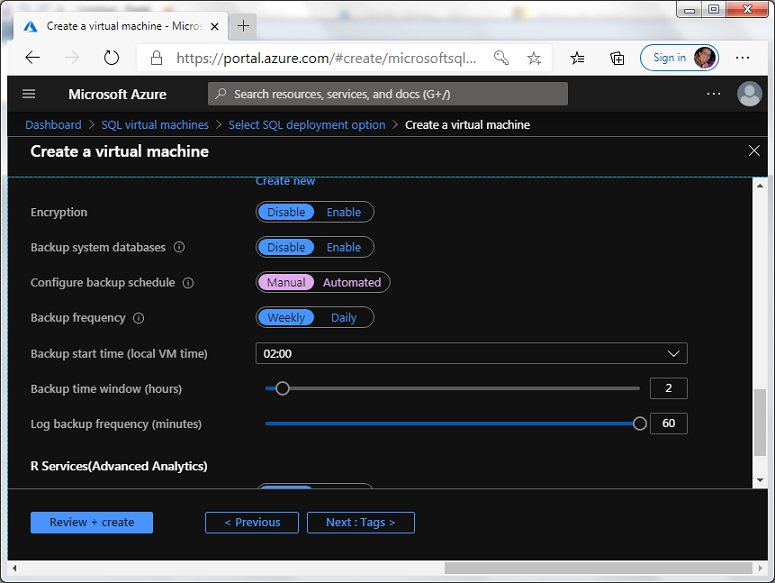Refresh the Azure portal page
The width and height of the screenshot is (775, 583).
tap(111, 58)
